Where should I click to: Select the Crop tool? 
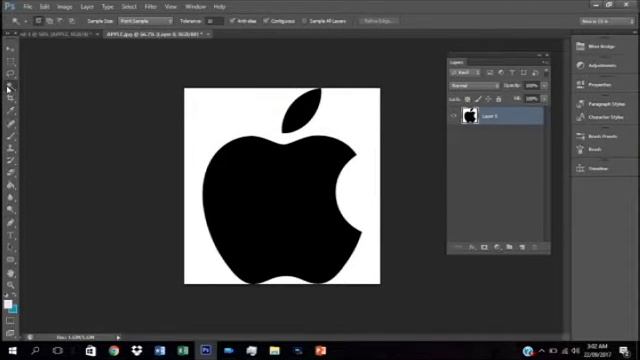pos(10,98)
